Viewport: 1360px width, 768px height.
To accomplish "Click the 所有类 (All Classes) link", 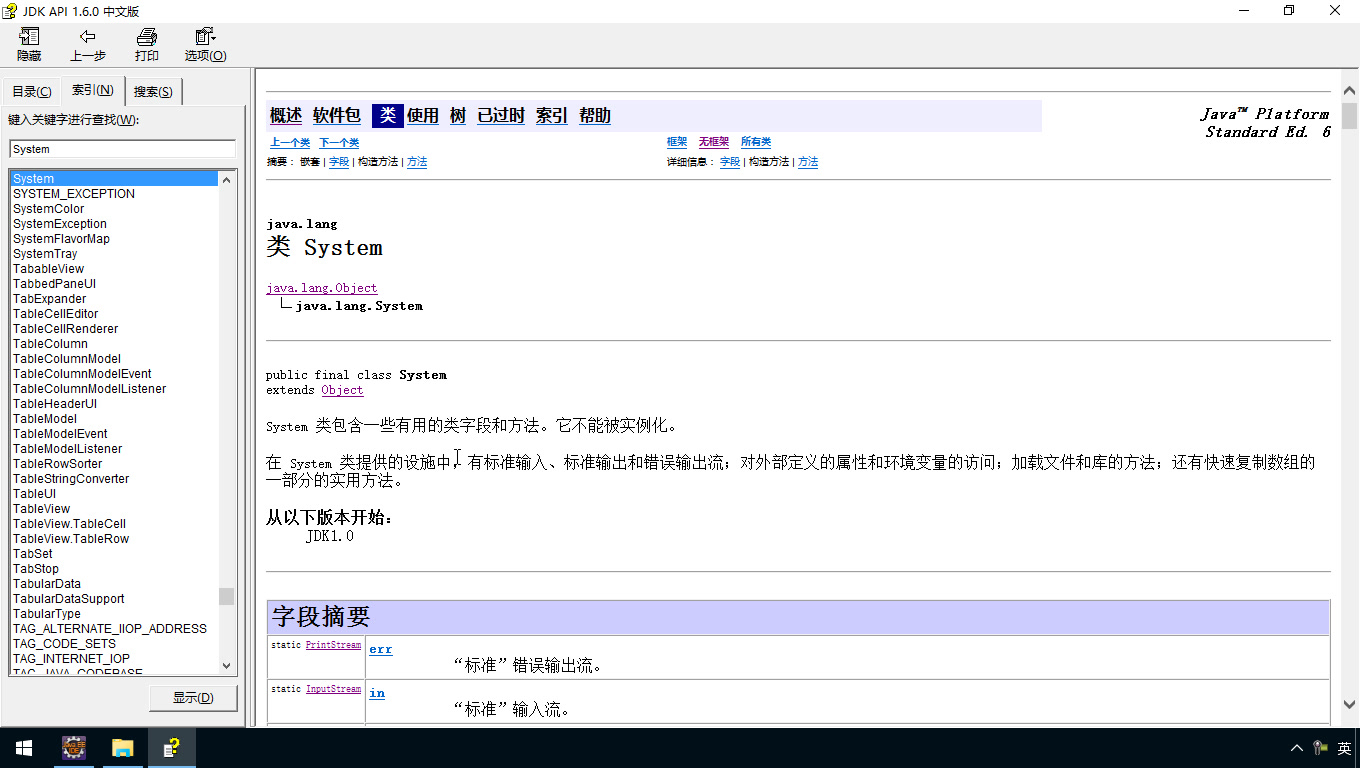I will coord(756,143).
